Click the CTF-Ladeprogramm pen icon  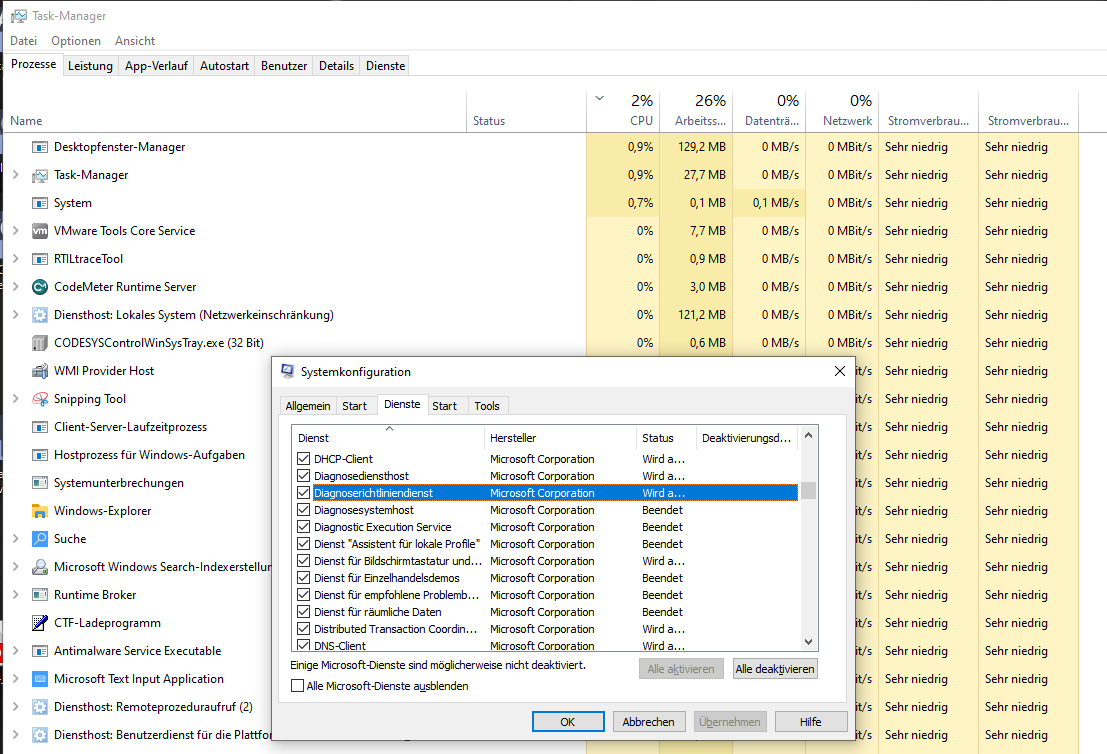(x=40, y=623)
